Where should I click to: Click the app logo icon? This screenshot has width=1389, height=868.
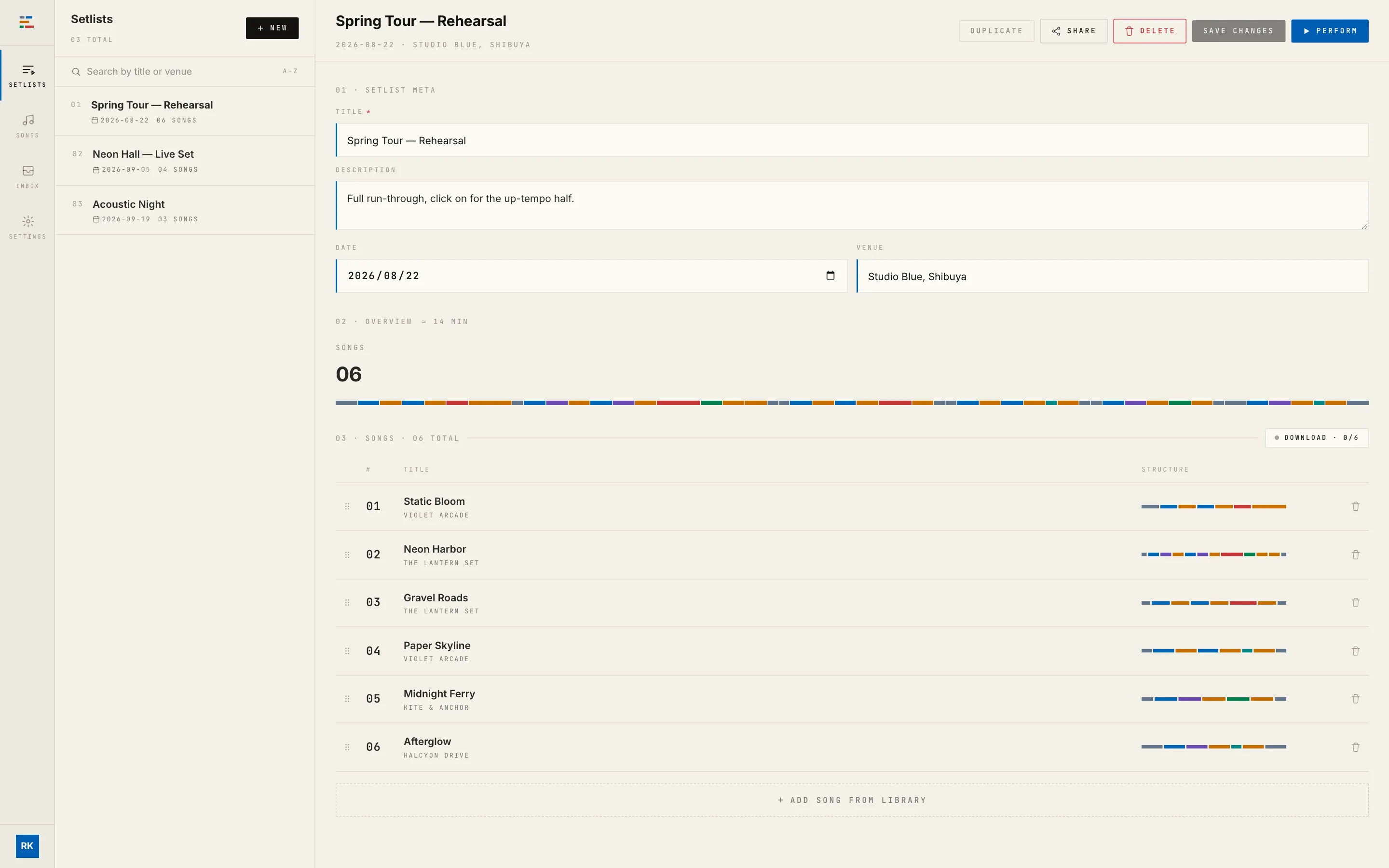pos(27,22)
